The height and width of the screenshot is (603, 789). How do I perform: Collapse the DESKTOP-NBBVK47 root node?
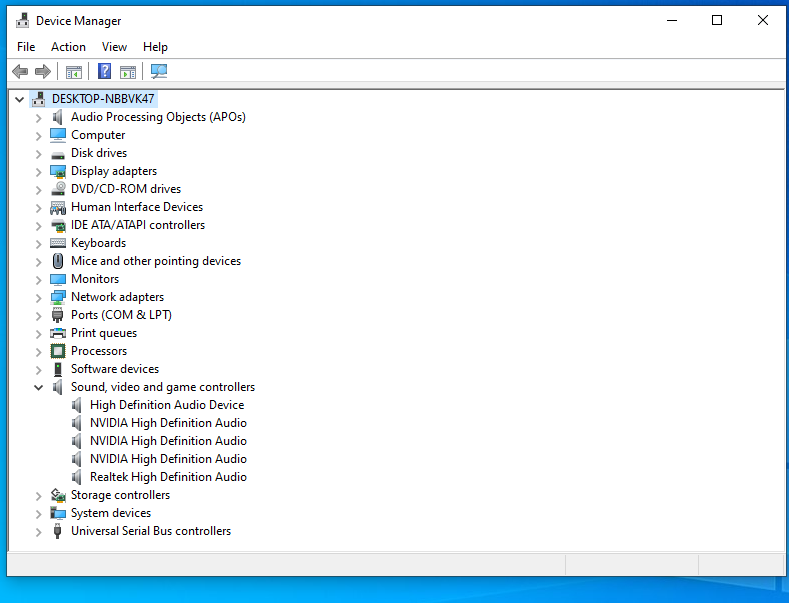[19, 99]
